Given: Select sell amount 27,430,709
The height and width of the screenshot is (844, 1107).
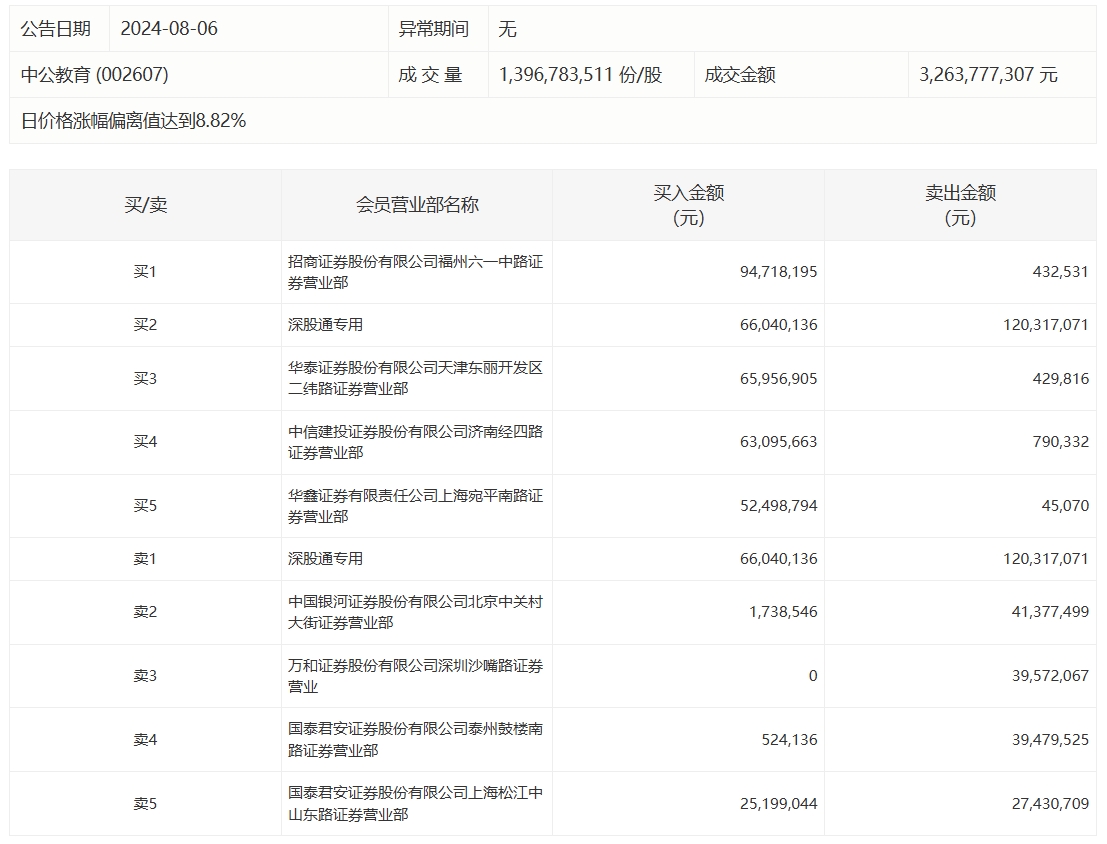Looking at the screenshot, I should 1050,804.
